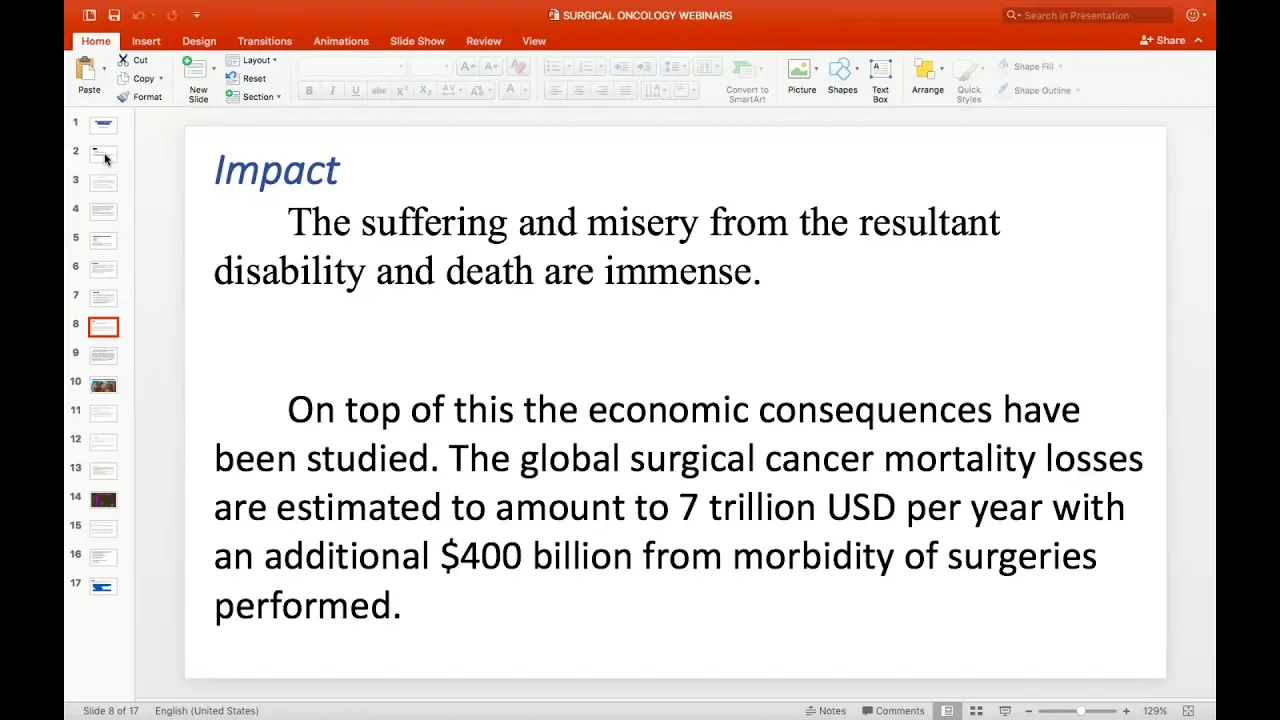Viewport: 1280px width, 720px height.
Task: Click the Numbering list icon
Action: 586,67
